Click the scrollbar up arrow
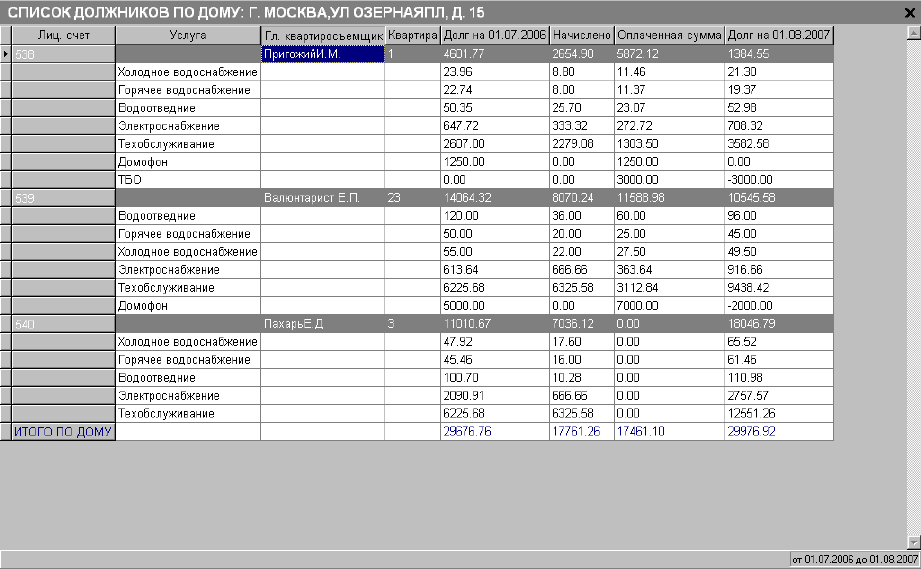This screenshot has height=569, width=921. 913,33
